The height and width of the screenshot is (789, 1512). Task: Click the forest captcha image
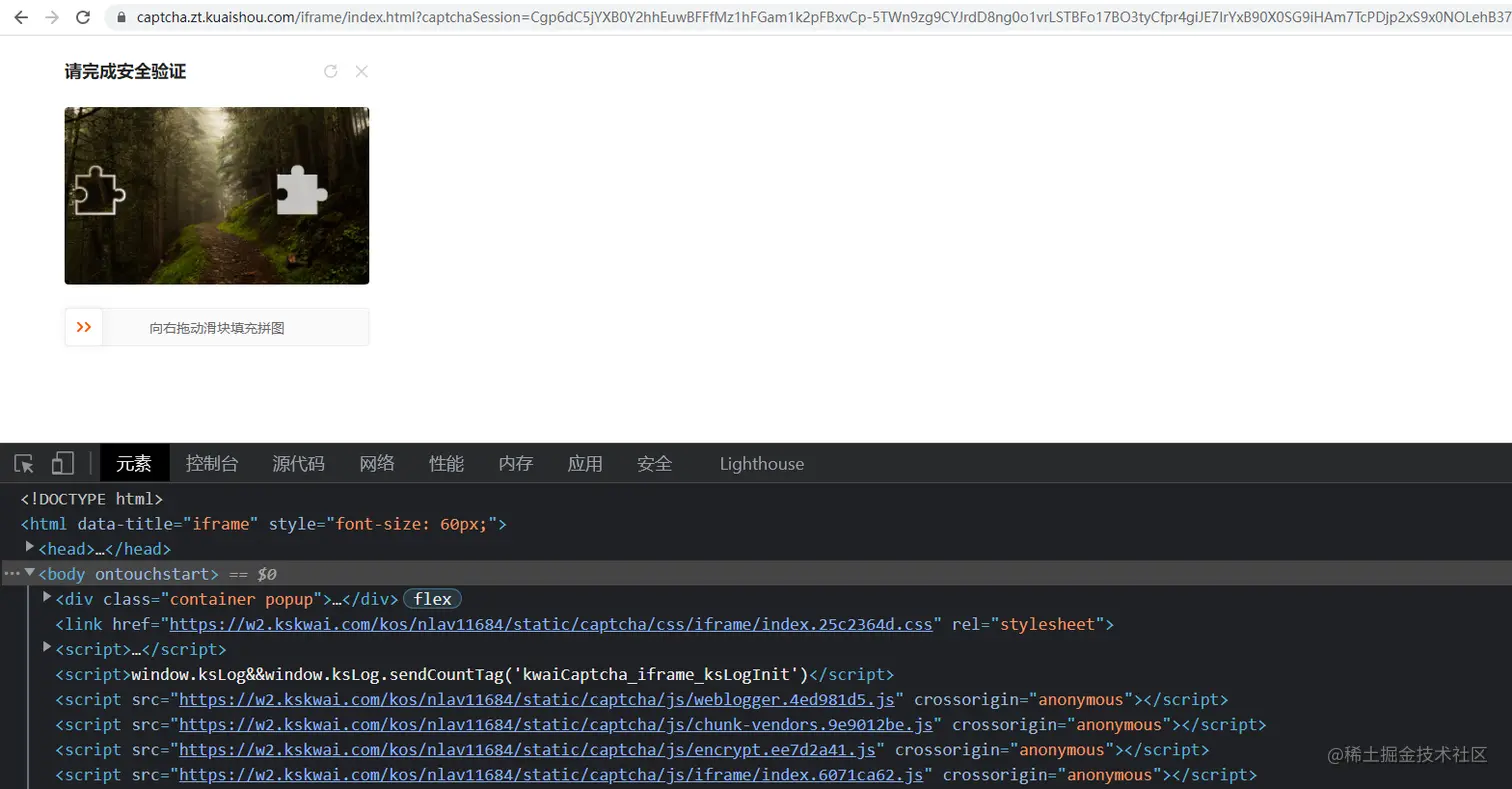217,195
